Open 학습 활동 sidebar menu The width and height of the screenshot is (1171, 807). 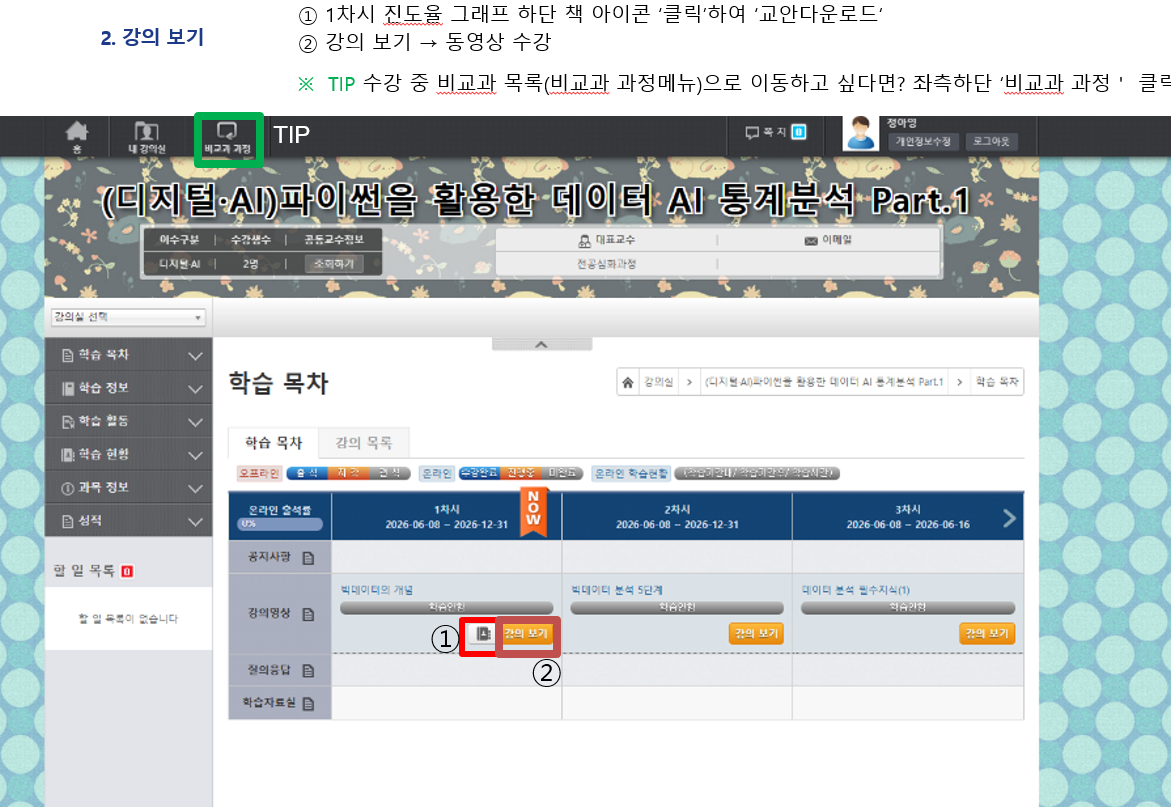click(128, 421)
